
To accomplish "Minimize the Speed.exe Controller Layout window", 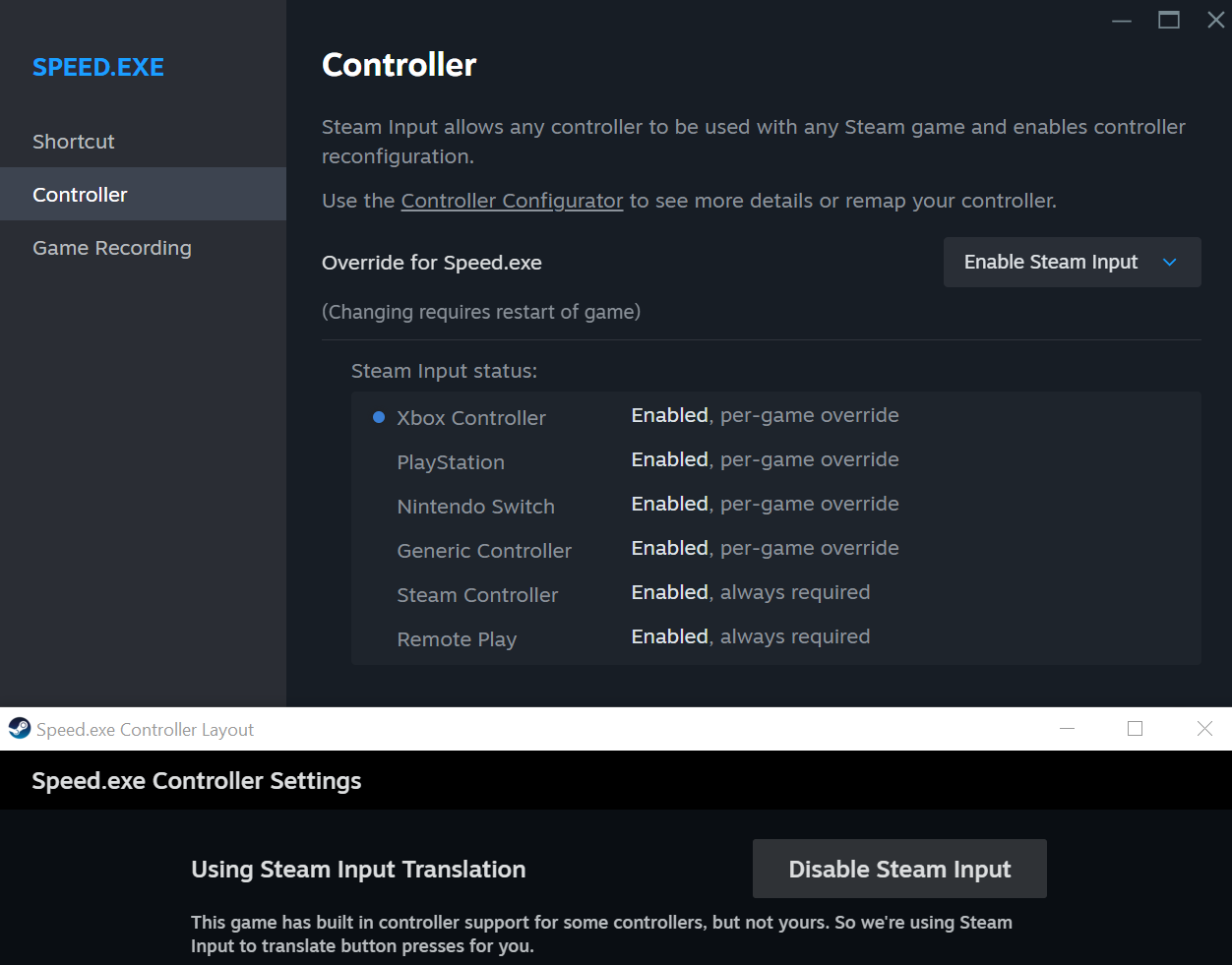I will 1068,729.
